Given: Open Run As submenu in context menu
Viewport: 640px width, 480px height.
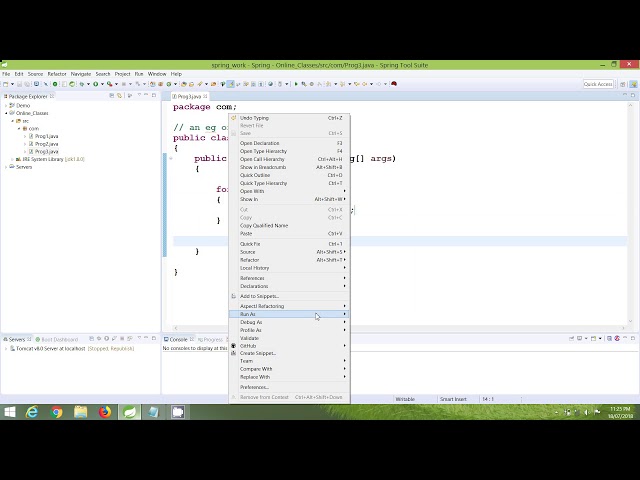Looking at the screenshot, I should point(289,314).
